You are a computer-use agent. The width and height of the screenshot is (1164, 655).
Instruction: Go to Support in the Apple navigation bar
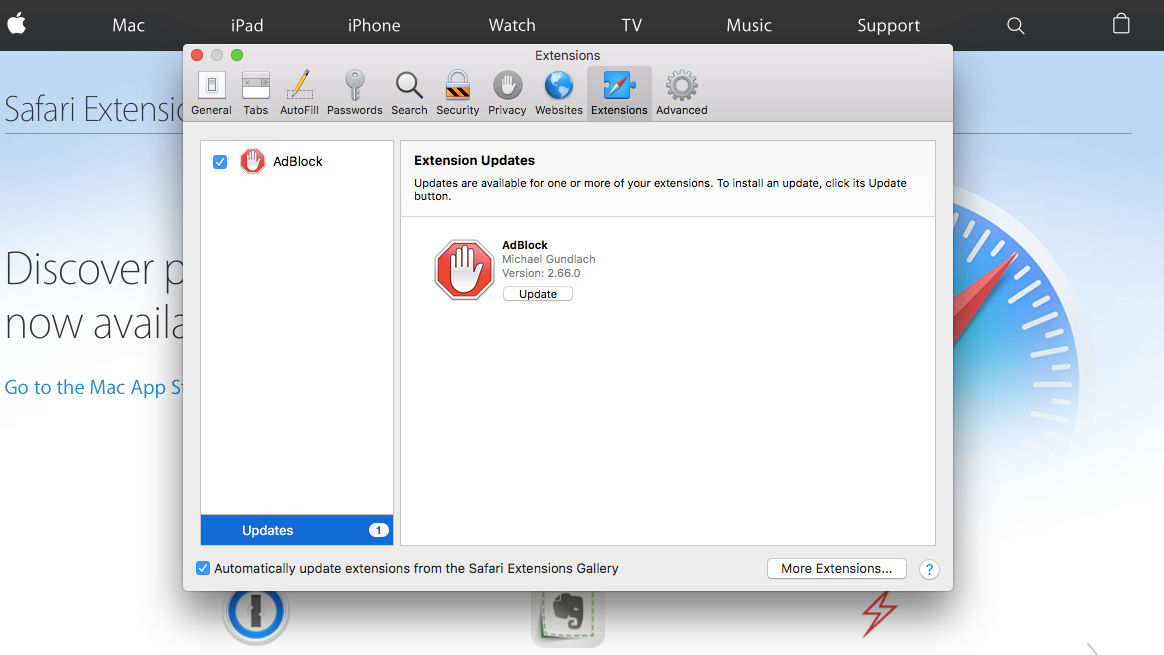point(889,25)
